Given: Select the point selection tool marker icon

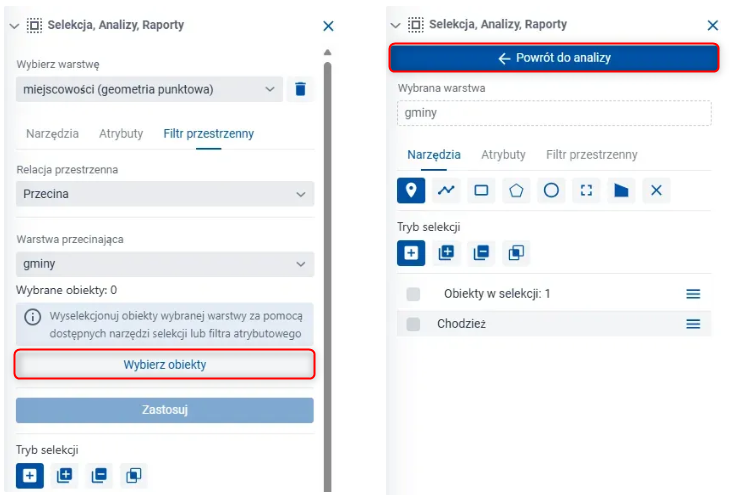Looking at the screenshot, I should click(x=411, y=190).
